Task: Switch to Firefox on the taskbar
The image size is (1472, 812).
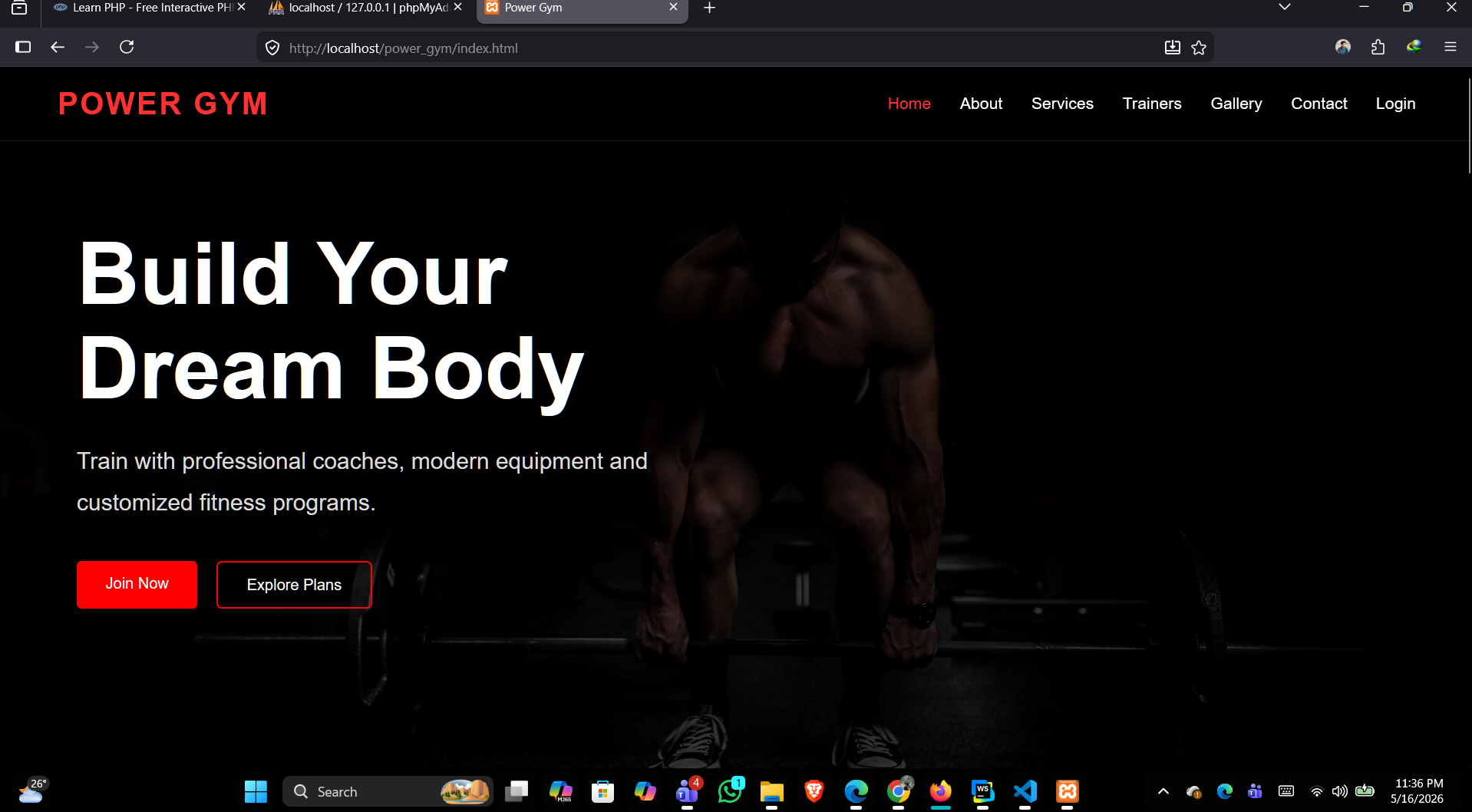Action: pos(941,791)
